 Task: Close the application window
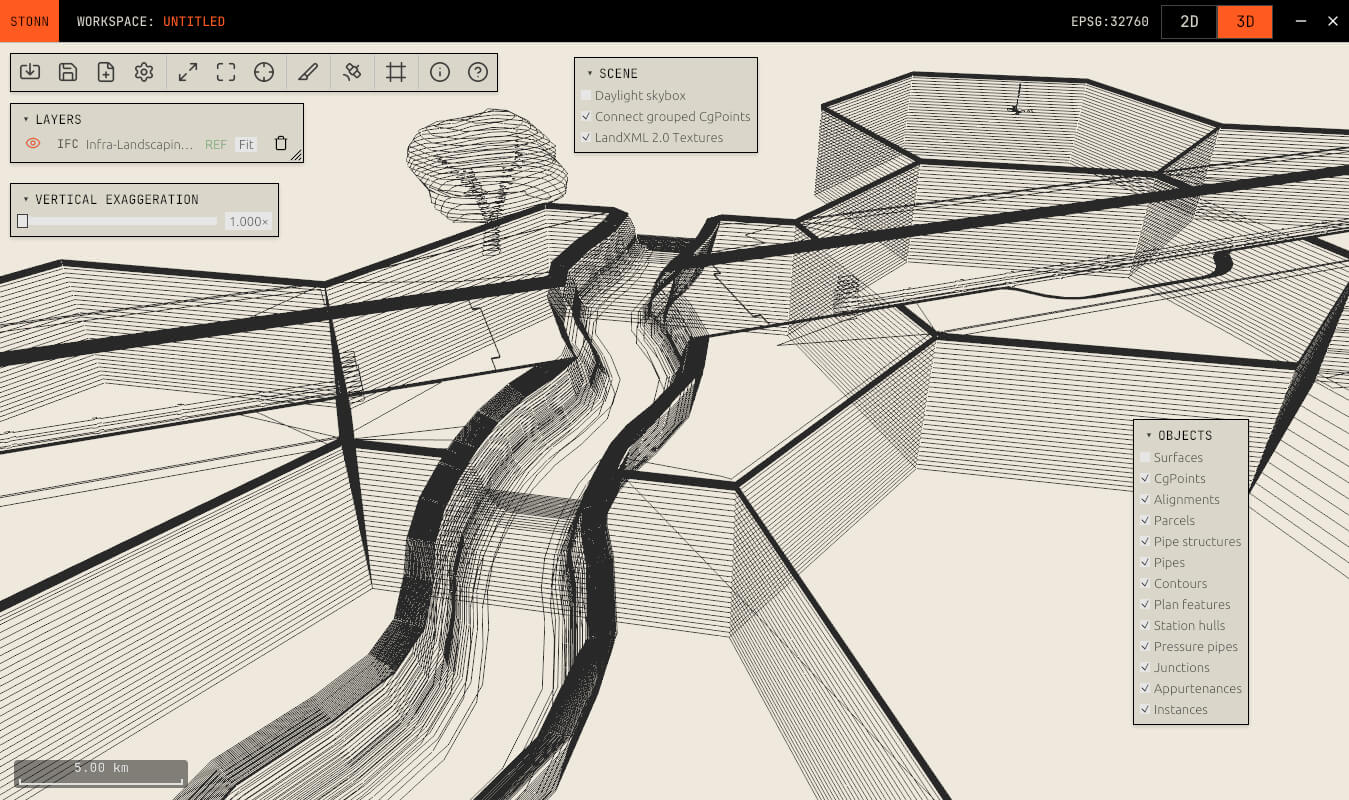click(1332, 21)
